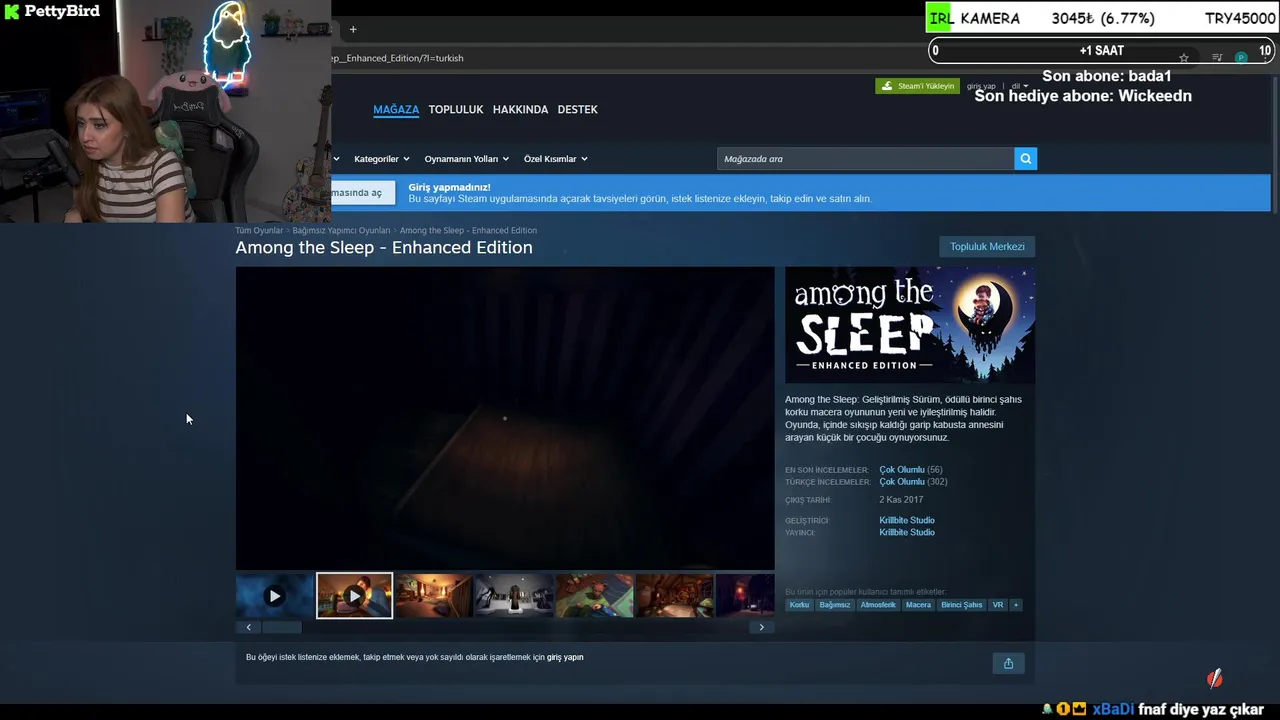Open the Oynamanın Yolları dropdown
Image resolution: width=1280 pixels, height=720 pixels.
click(467, 159)
